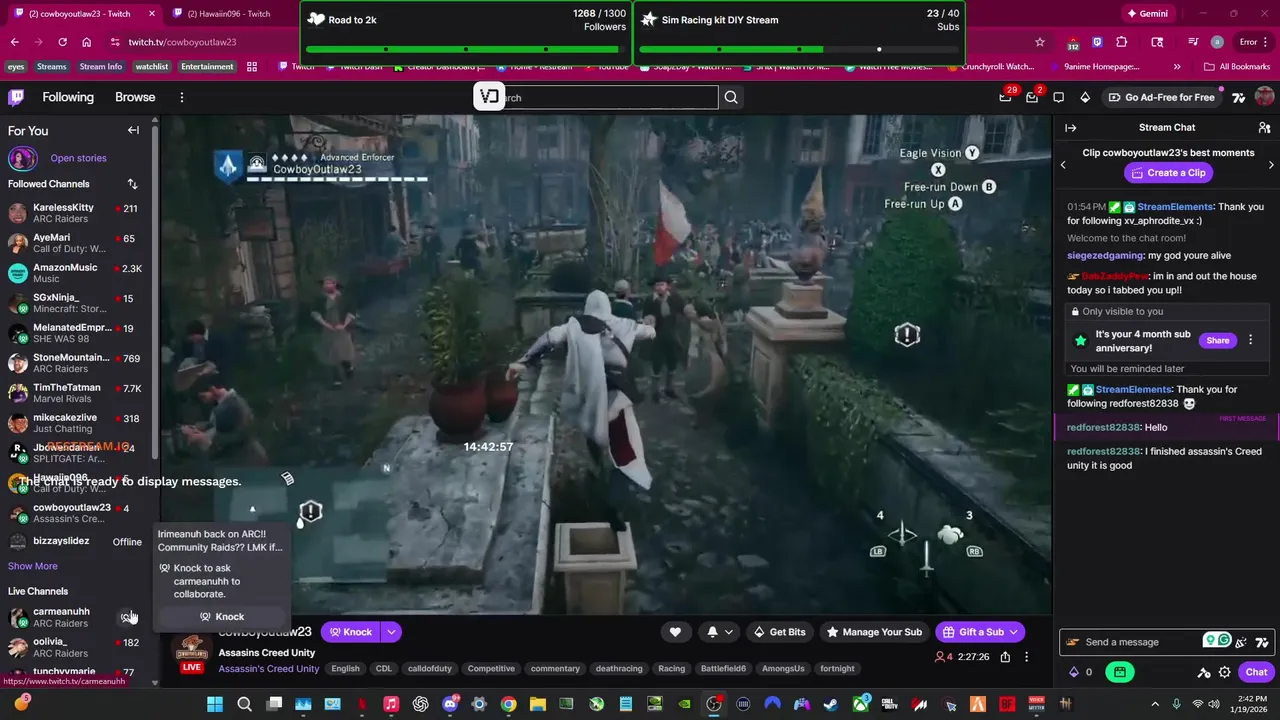The image size is (1280, 720).
Task: Collapse the For You sidebar
Action: 133,130
